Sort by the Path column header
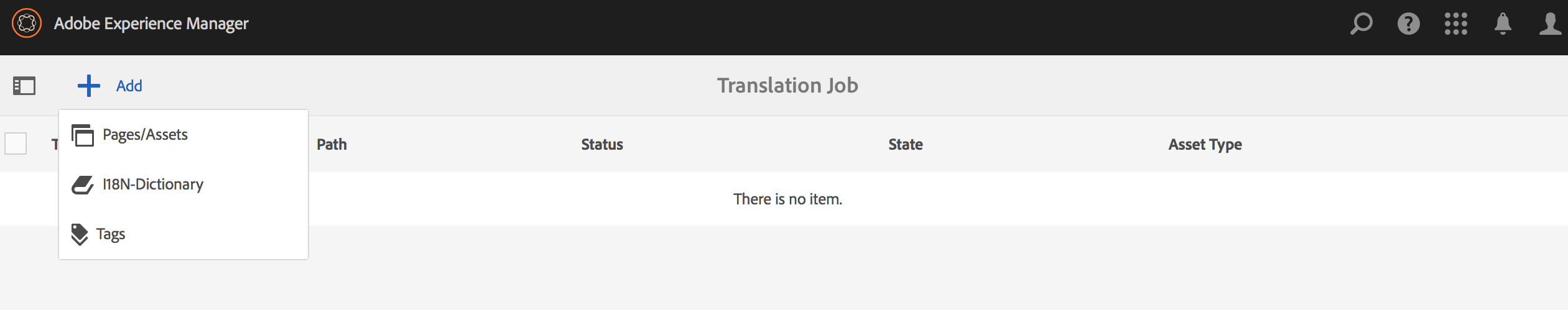The height and width of the screenshot is (310, 1568). 332,145
